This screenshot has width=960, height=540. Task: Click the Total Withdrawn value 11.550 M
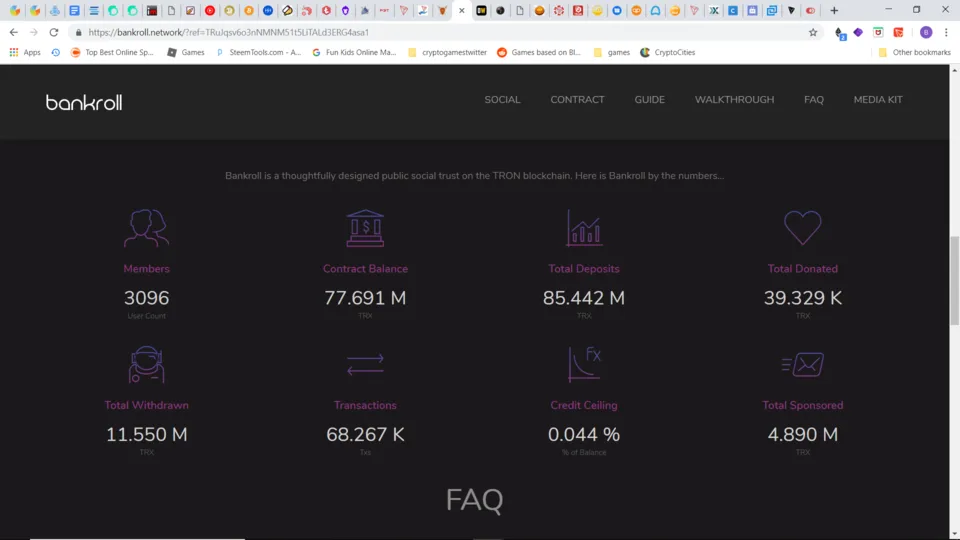(x=146, y=435)
